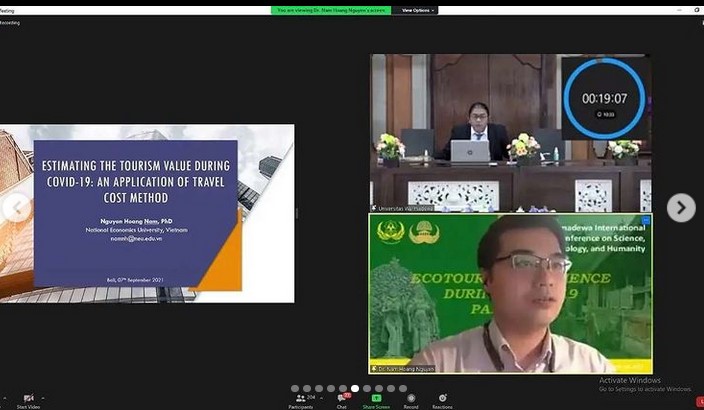Go to the tenth page dot
This screenshot has width=704, height=410.
[x=403, y=388]
